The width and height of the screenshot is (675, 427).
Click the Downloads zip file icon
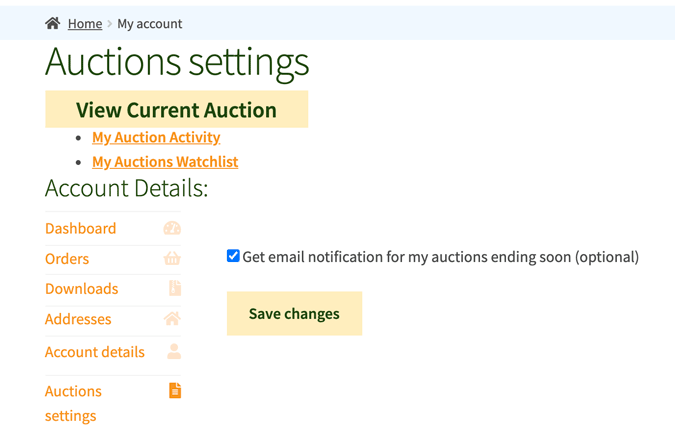point(175,288)
